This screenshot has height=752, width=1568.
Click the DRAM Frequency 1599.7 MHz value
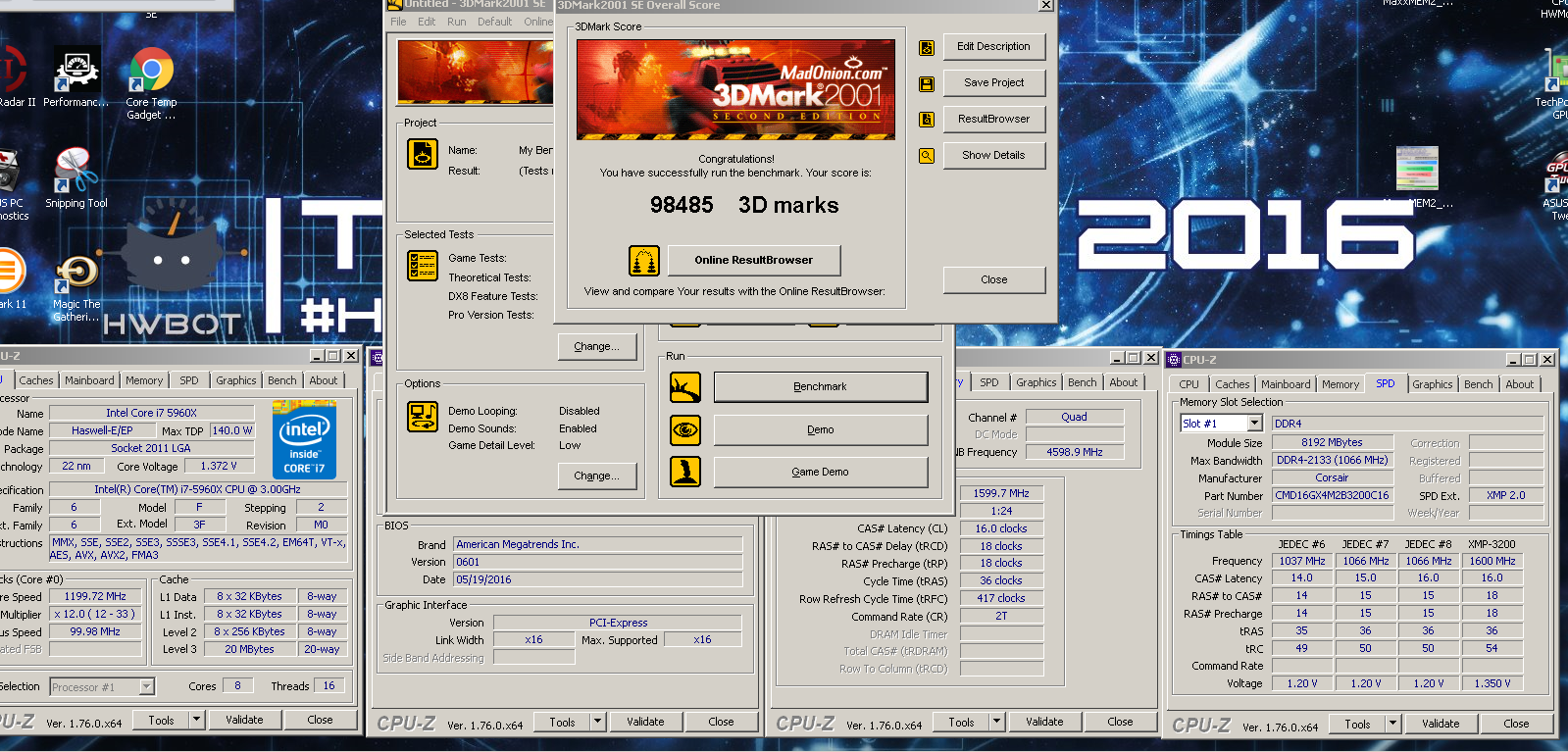(x=1001, y=493)
